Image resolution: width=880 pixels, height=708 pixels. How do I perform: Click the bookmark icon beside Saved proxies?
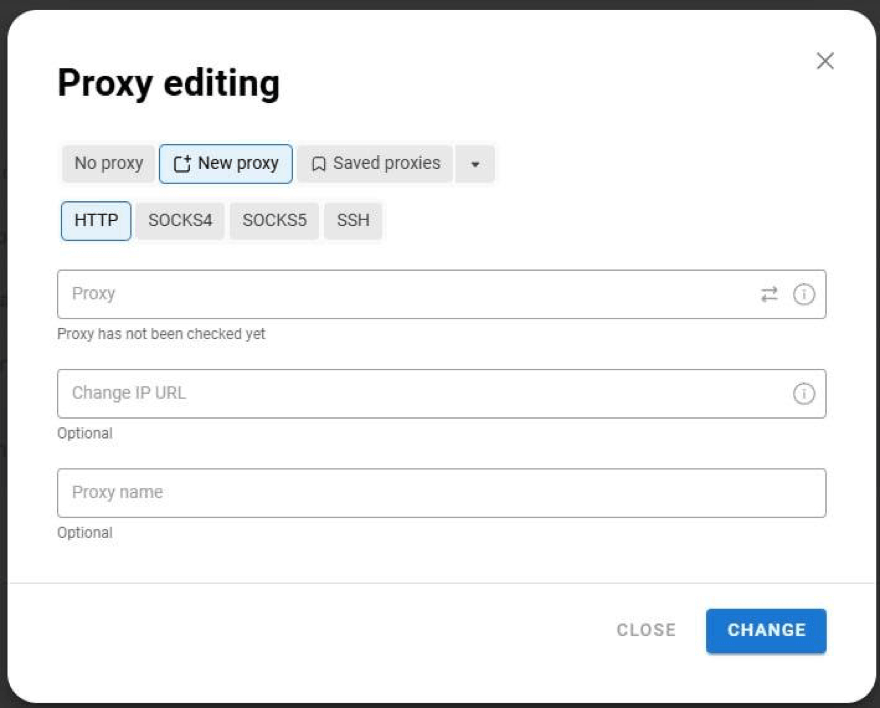point(317,163)
